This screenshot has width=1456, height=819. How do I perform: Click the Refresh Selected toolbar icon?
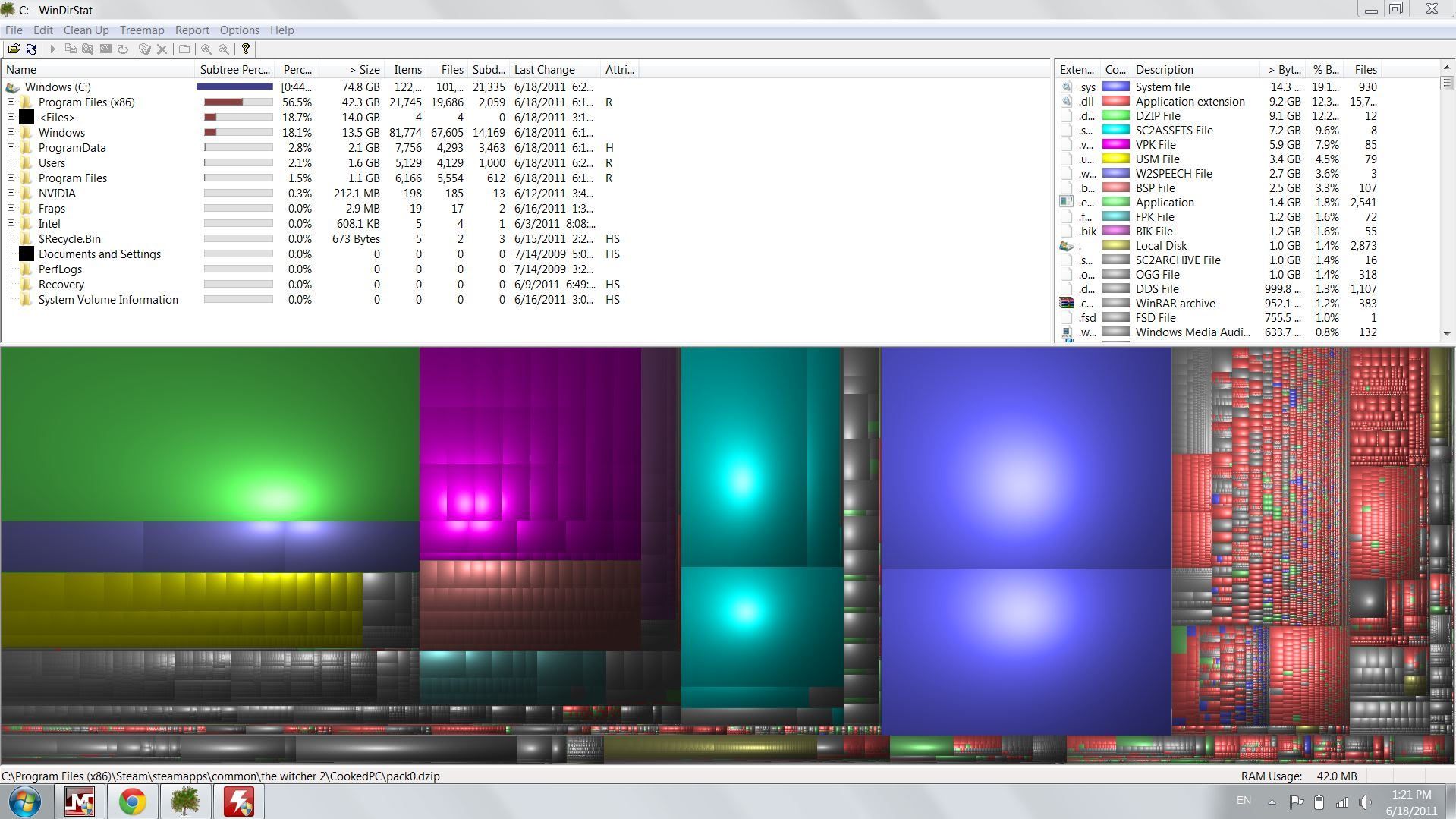[x=123, y=49]
